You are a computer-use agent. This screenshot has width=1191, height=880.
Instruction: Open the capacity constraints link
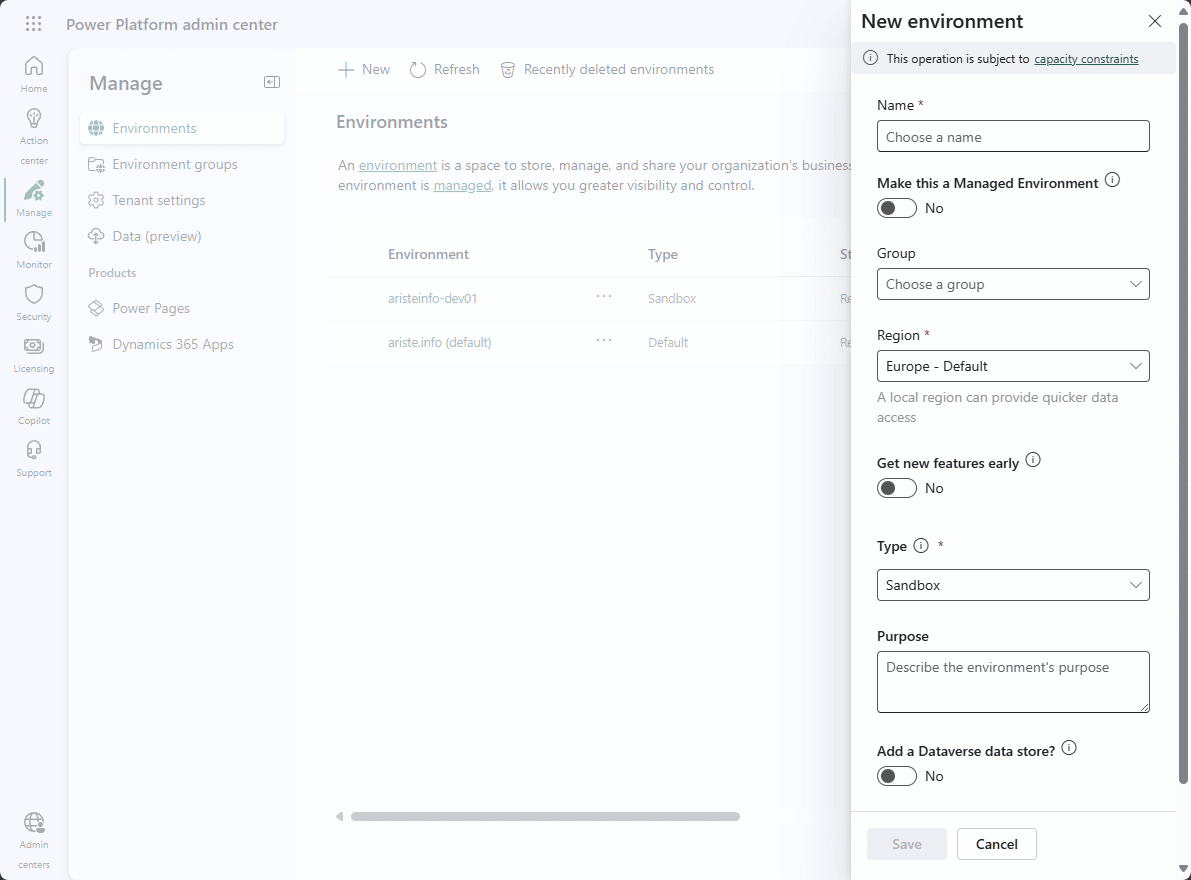[1086, 59]
